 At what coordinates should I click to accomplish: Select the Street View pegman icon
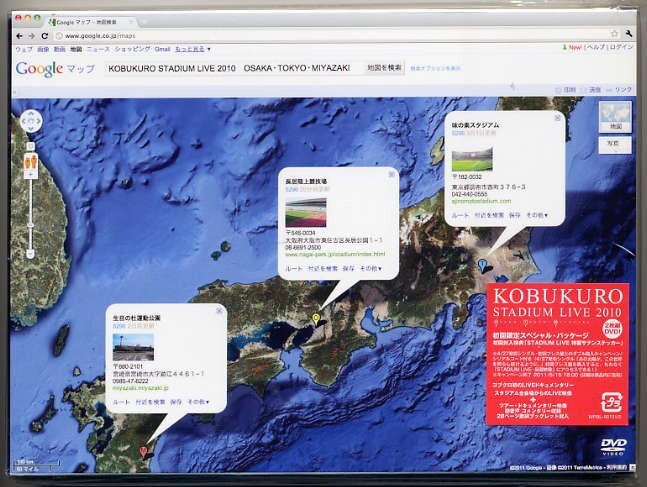[31, 161]
